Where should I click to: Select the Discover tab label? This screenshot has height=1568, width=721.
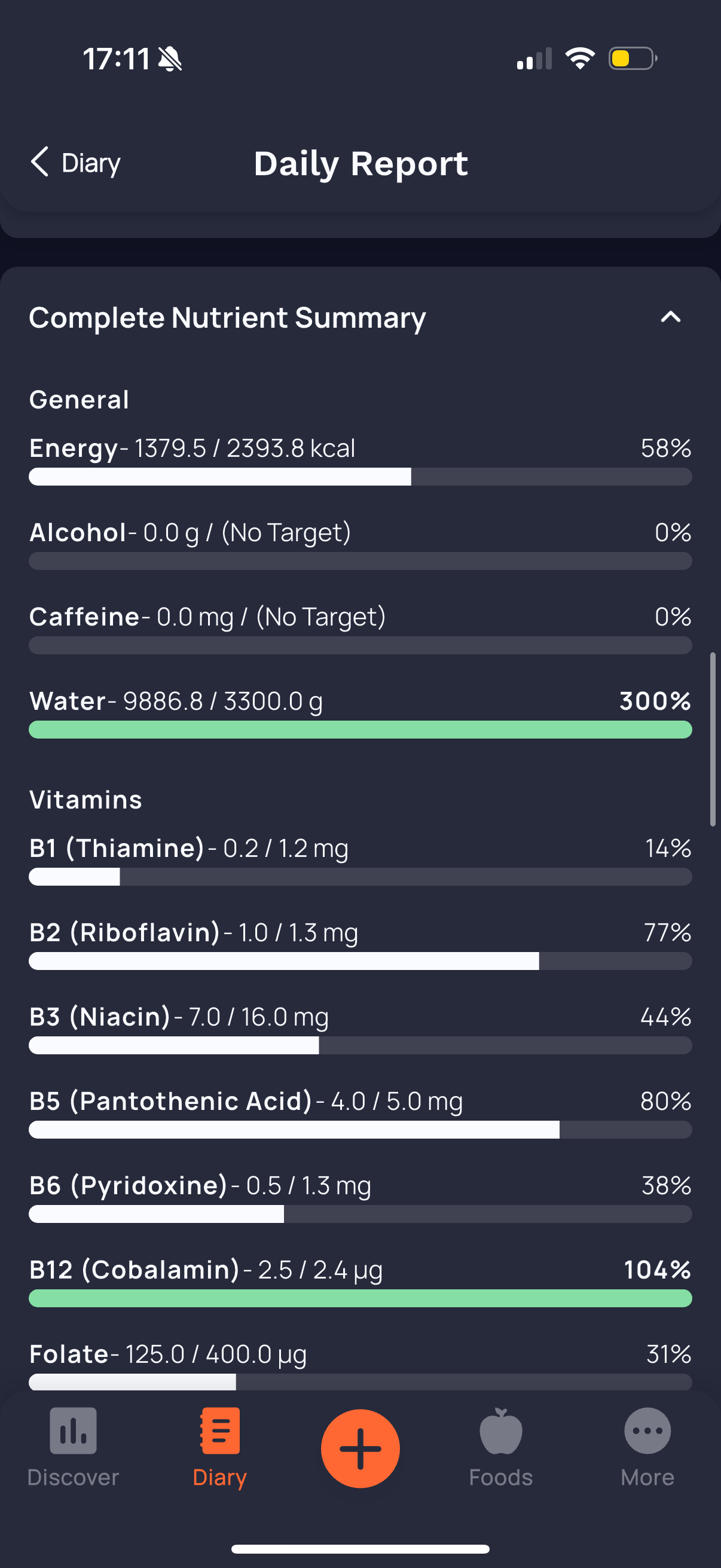click(73, 1477)
